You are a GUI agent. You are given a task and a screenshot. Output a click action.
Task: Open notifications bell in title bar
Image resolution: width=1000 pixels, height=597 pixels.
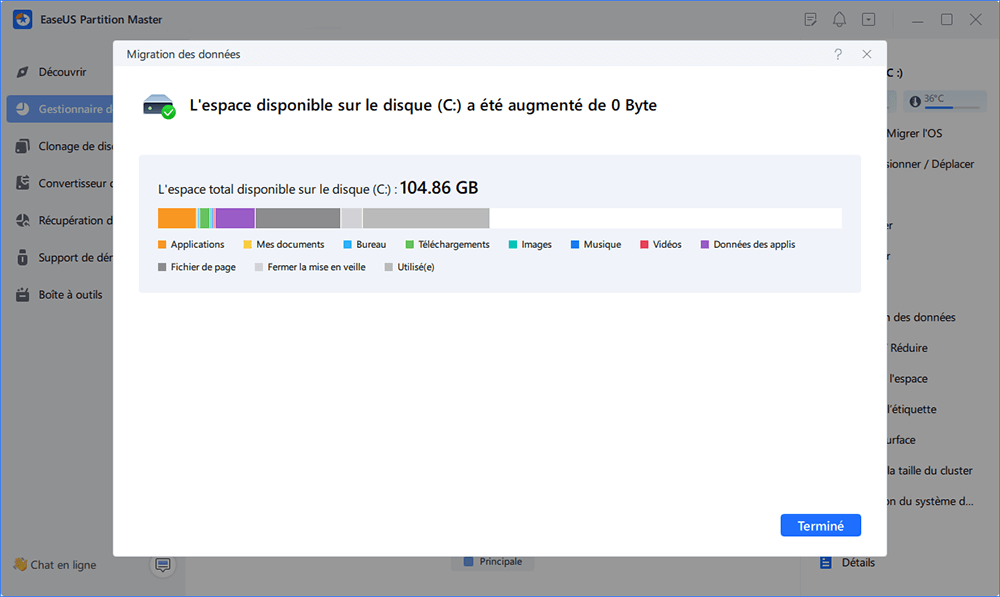point(839,20)
